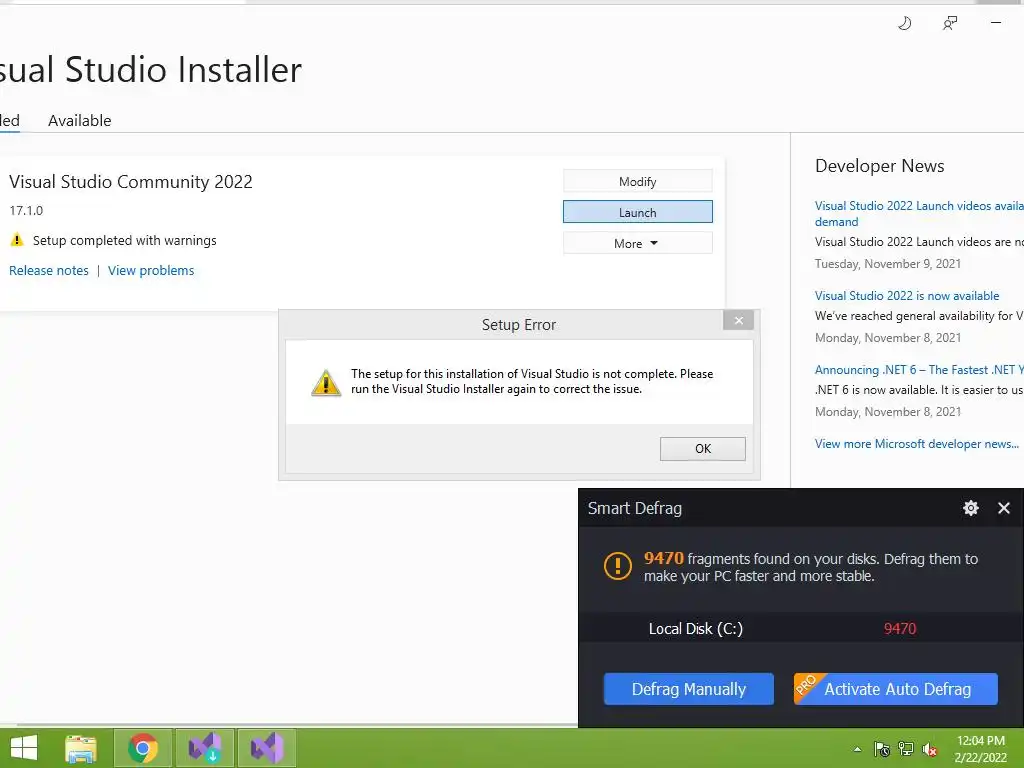1024x768 pixels.
Task: Open View more Microsoft developer news link
Action: pyautogui.click(x=917, y=443)
